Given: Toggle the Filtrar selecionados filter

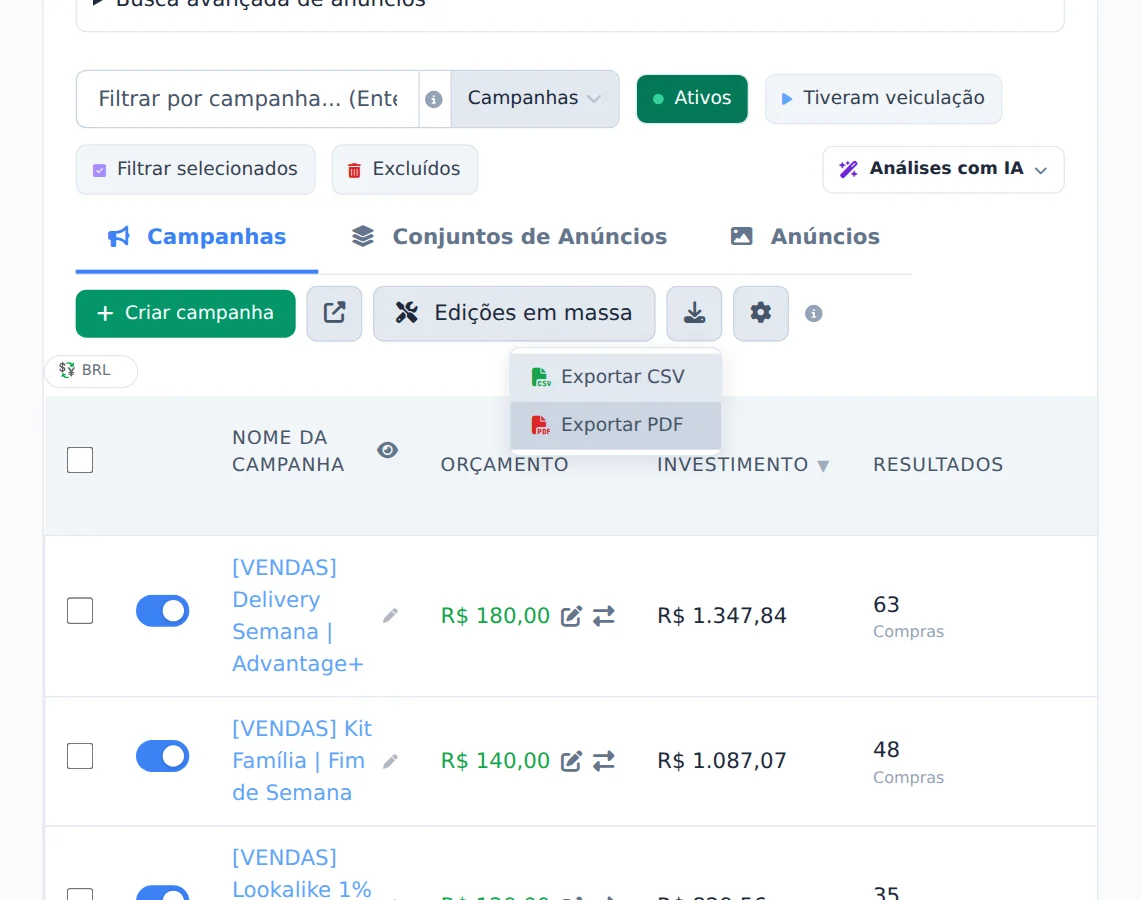Looking at the screenshot, I should coord(196,170).
